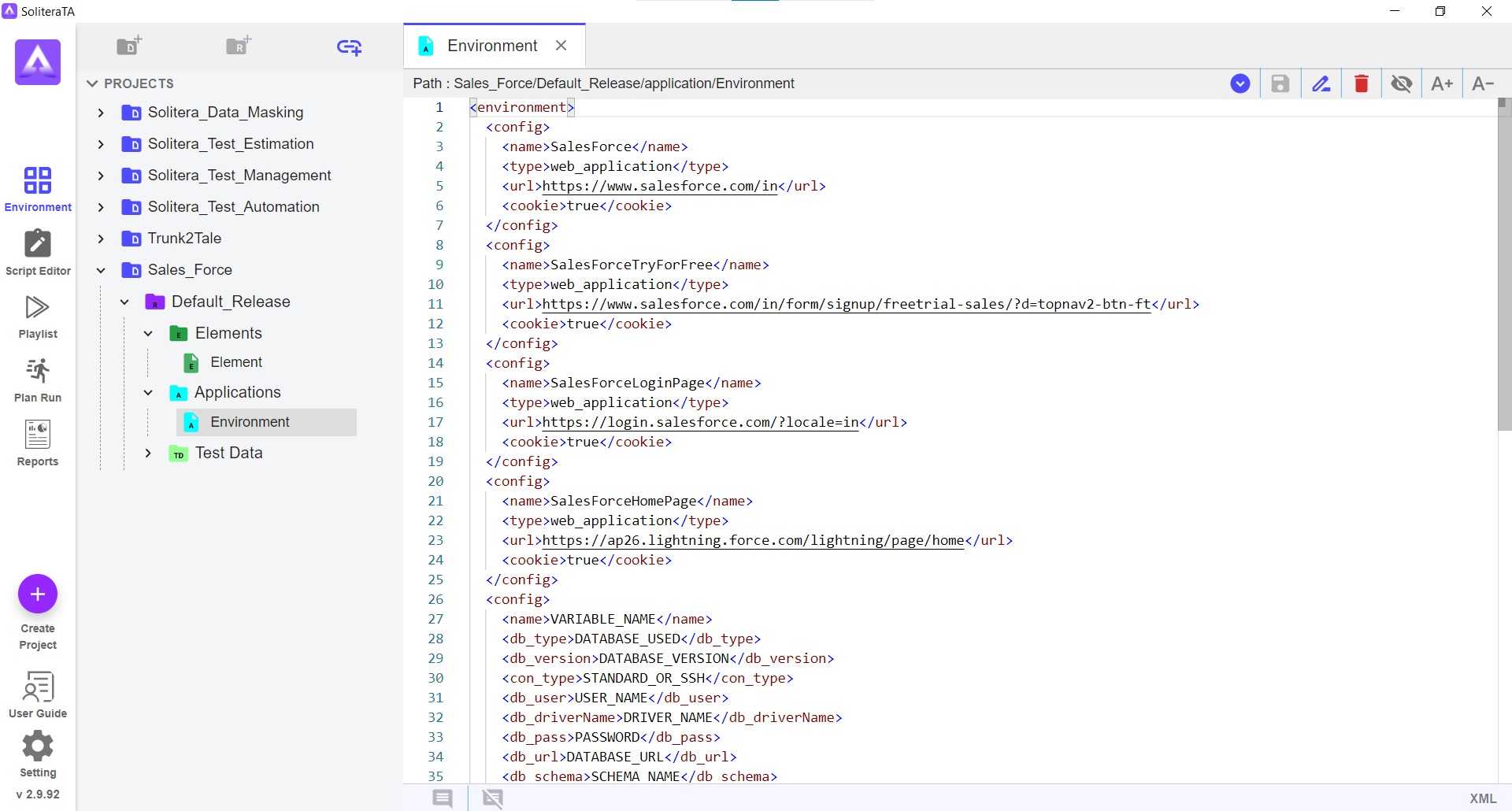This screenshot has width=1512, height=811.
Task: Select the Solitera_Data_Masking project
Action: click(x=225, y=113)
